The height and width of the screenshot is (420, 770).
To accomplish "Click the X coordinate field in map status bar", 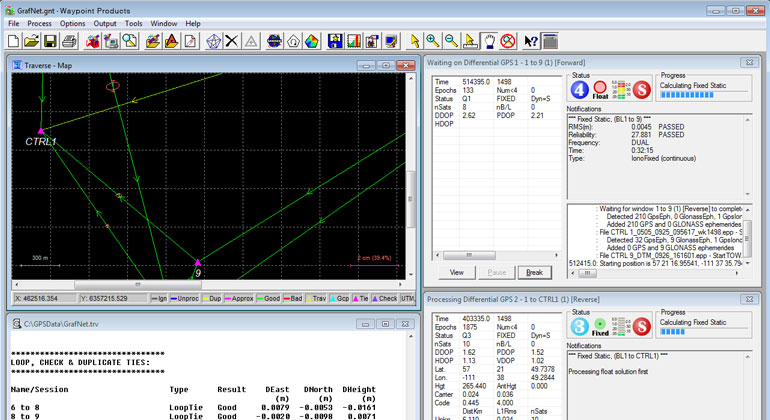I will (x=44, y=298).
